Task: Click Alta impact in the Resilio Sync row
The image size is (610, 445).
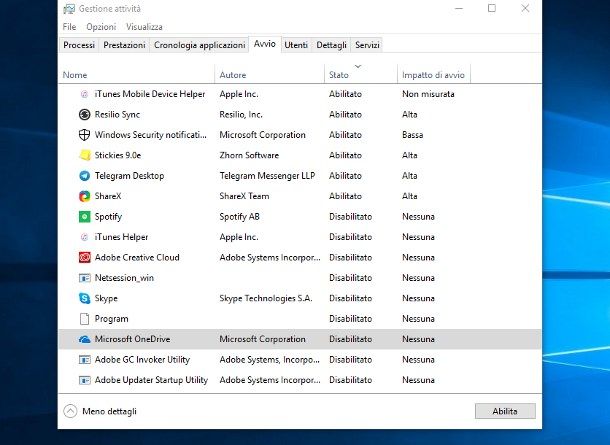Action: click(410, 114)
